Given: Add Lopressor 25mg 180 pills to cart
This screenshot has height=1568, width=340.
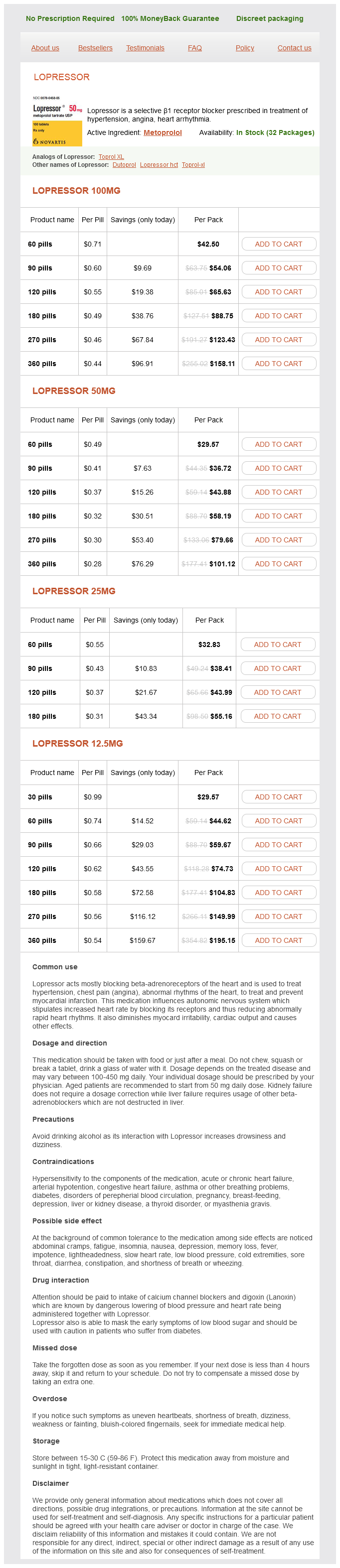Looking at the screenshot, I should point(277,716).
